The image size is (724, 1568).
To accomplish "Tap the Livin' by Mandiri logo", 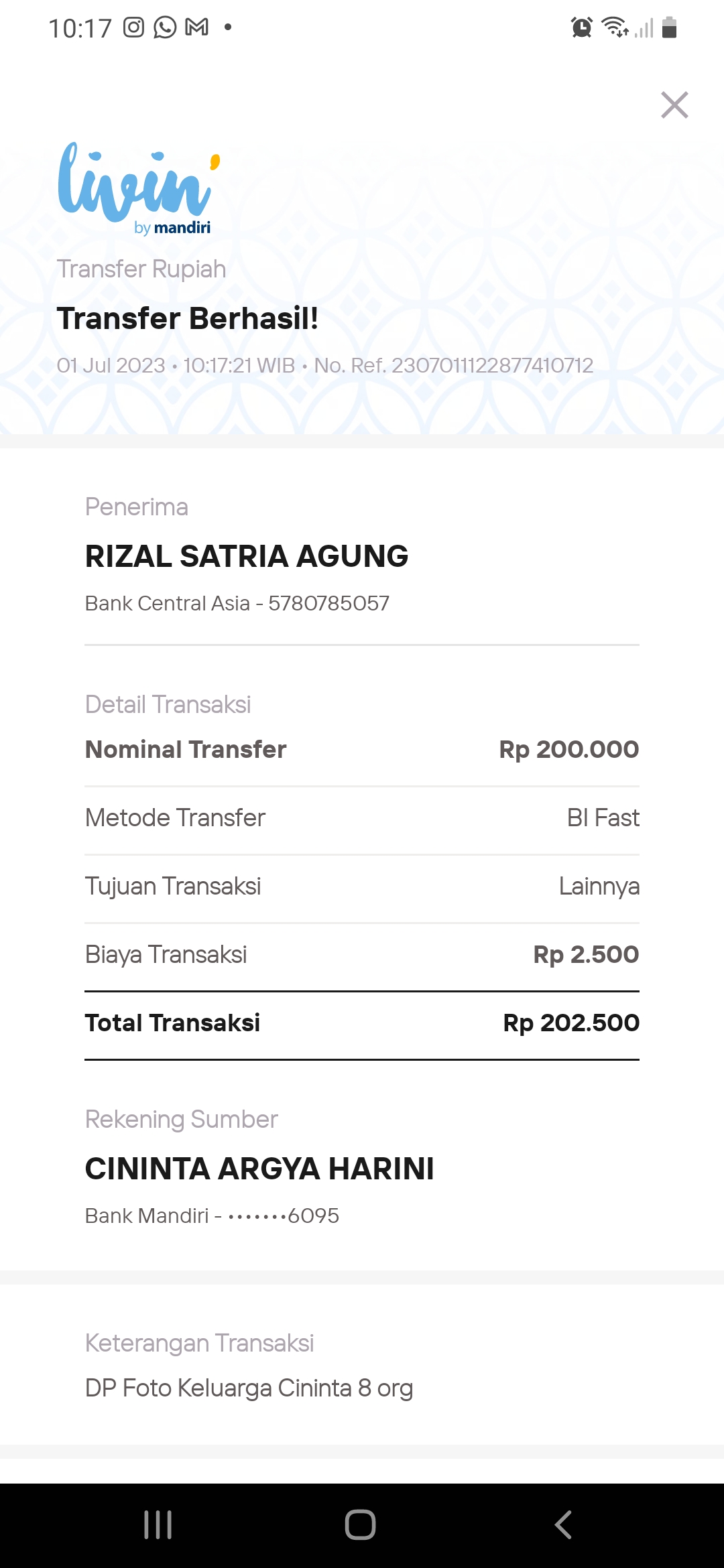I will (139, 189).
